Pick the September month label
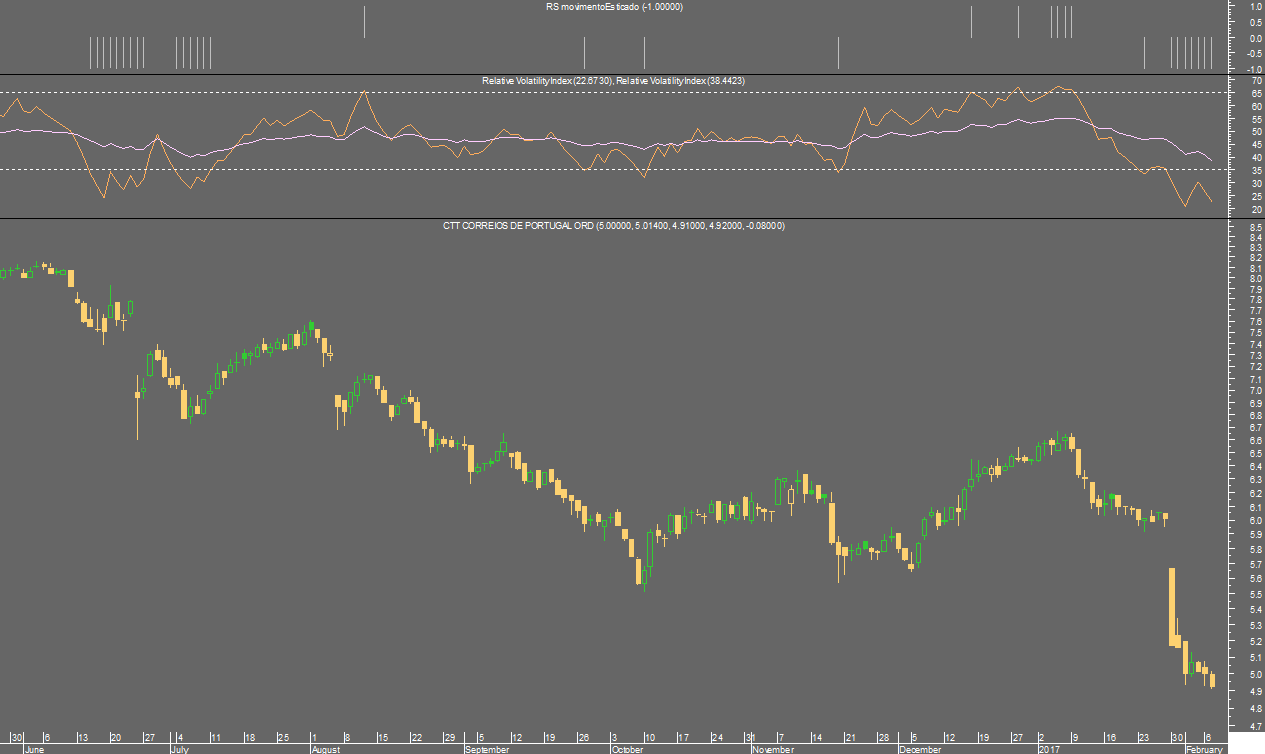Screen dimensions: 1265x754 (488, 748)
